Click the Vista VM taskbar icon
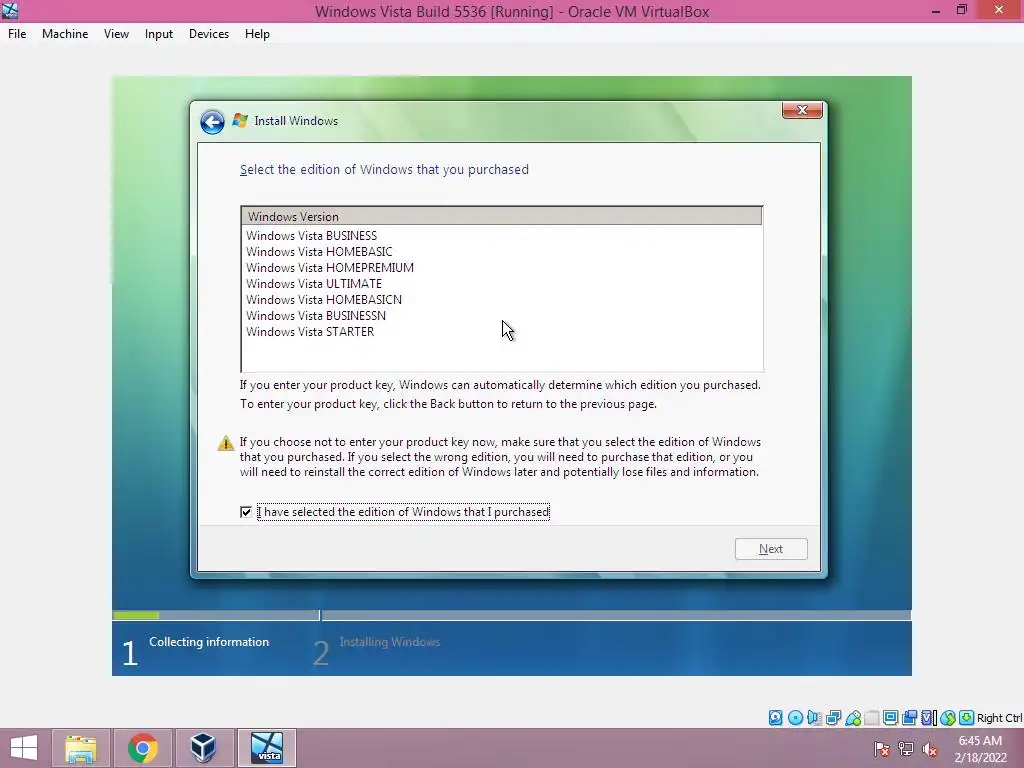The image size is (1024, 768). [267, 748]
